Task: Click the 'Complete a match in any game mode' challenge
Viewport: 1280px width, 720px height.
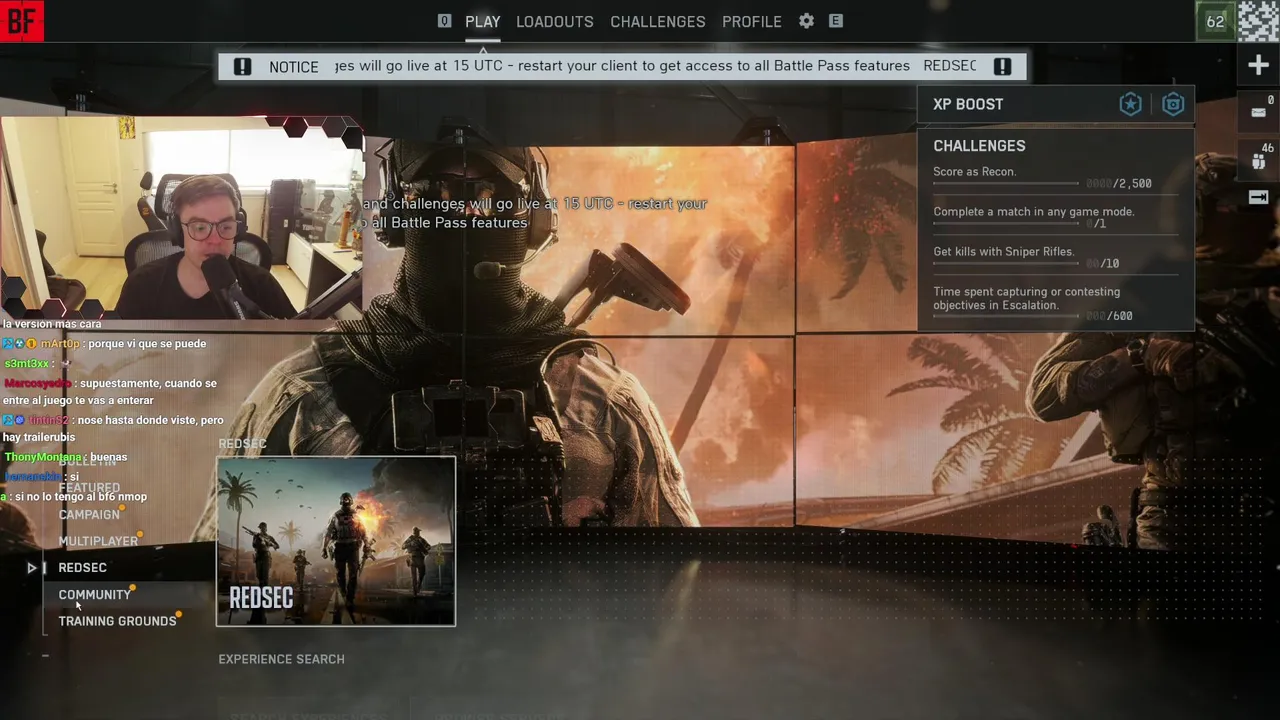Action: [1033, 212]
